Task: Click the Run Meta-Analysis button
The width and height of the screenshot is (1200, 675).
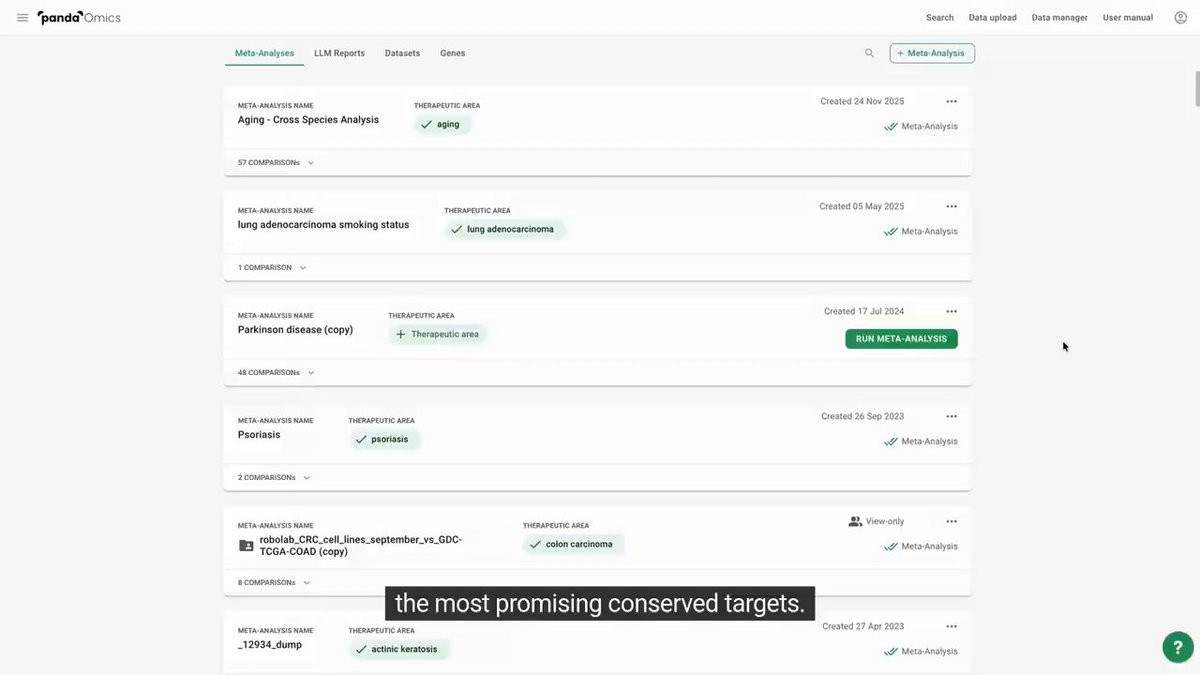Action: coord(901,339)
